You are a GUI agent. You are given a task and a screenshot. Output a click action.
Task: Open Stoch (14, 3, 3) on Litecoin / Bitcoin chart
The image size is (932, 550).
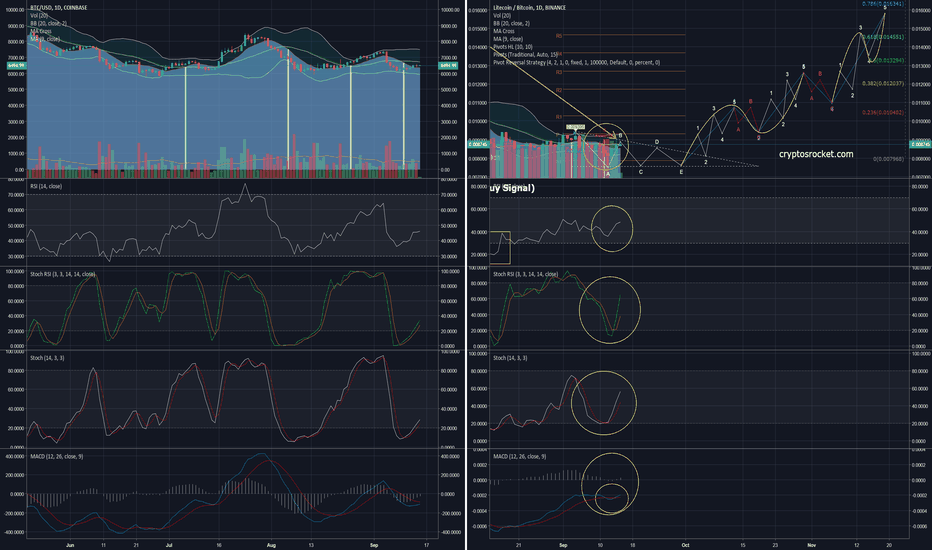(510, 358)
